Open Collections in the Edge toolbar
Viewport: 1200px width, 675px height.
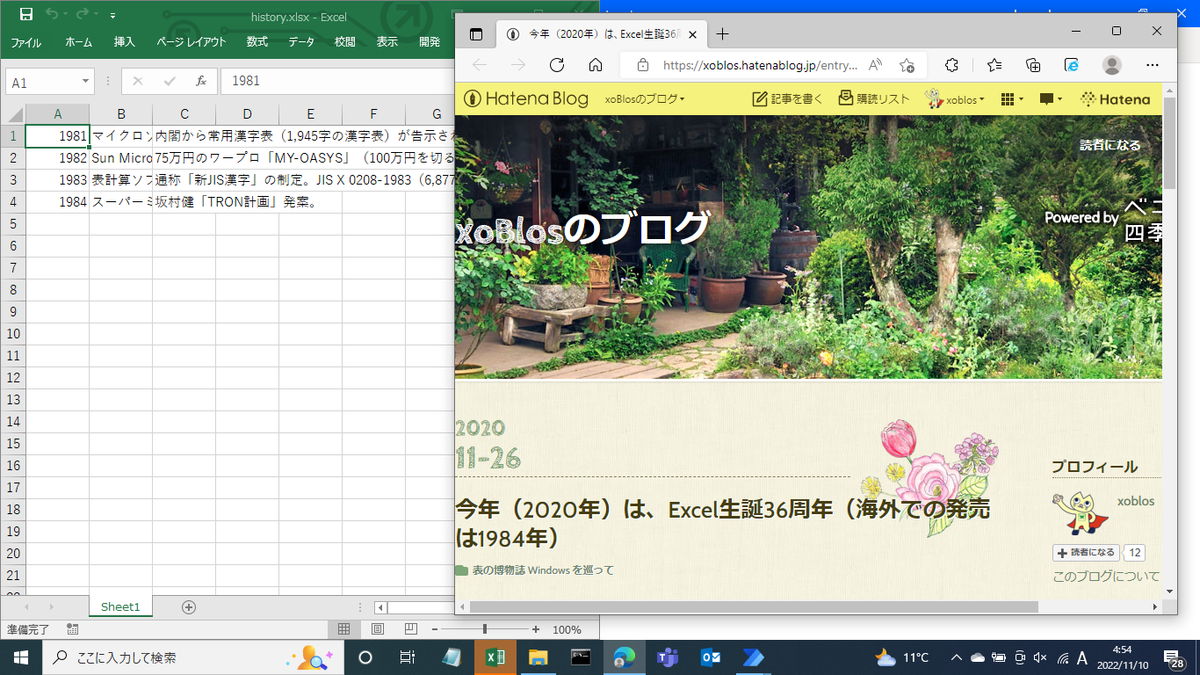coord(1033,65)
